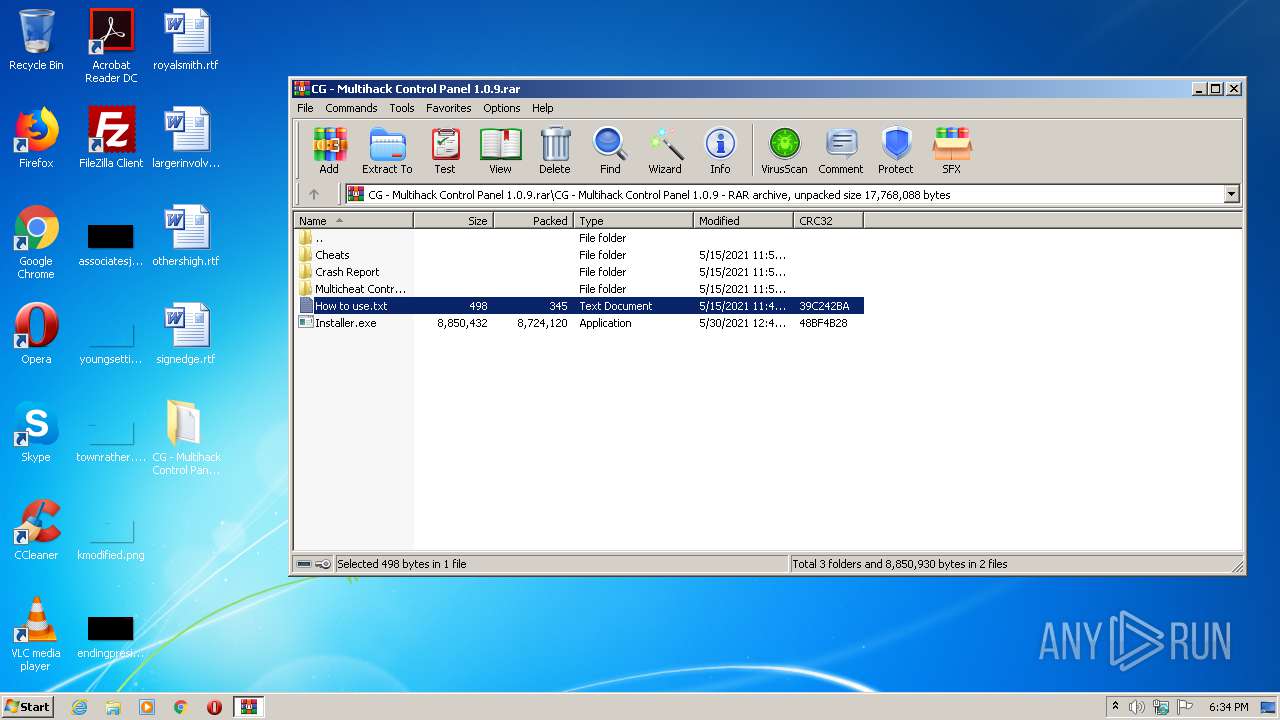Launch CCleaner from the desktop
This screenshot has height=720, width=1280.
(36, 530)
